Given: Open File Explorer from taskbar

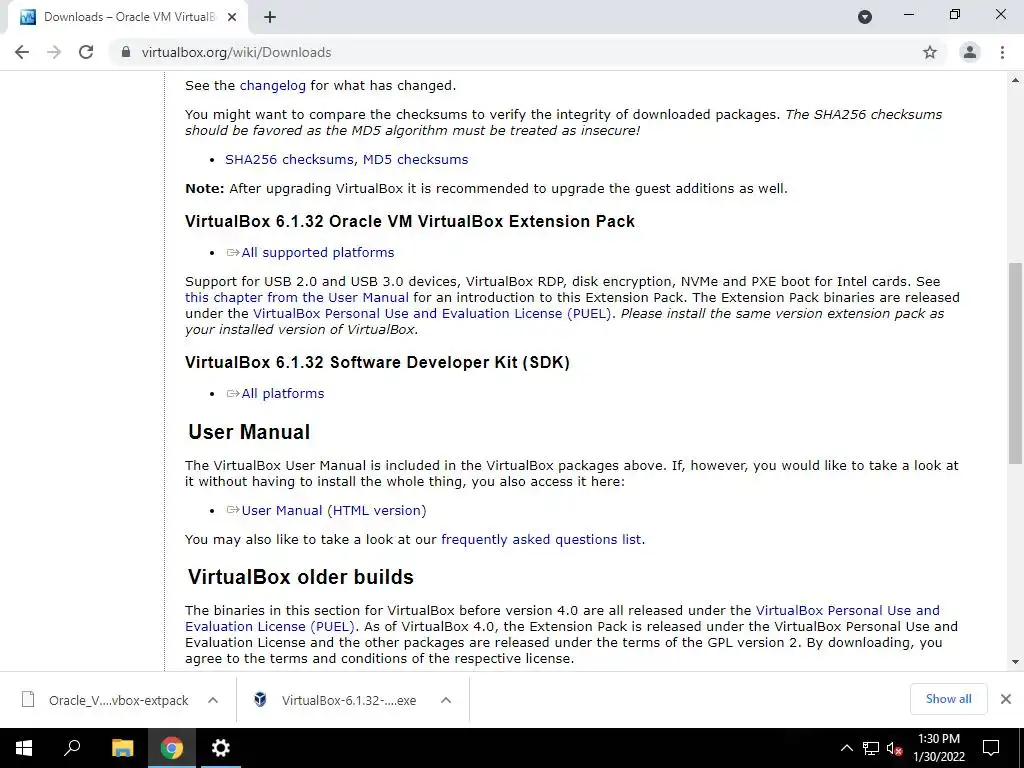Looking at the screenshot, I should click(122, 748).
